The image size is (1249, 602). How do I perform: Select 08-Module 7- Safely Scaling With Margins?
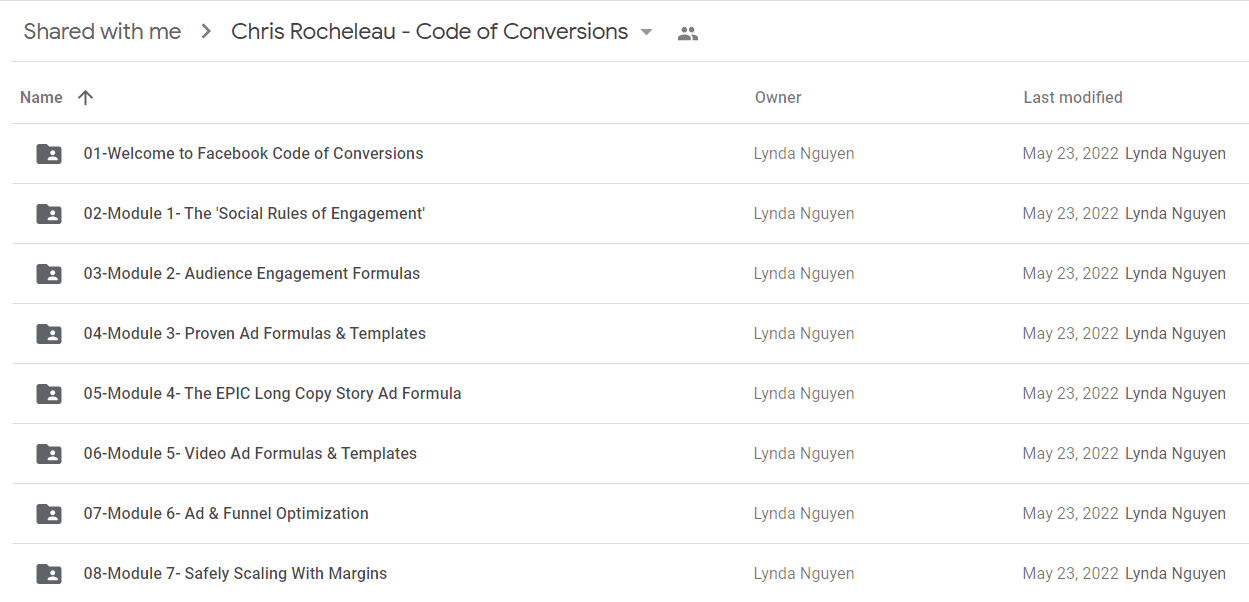click(x=235, y=573)
